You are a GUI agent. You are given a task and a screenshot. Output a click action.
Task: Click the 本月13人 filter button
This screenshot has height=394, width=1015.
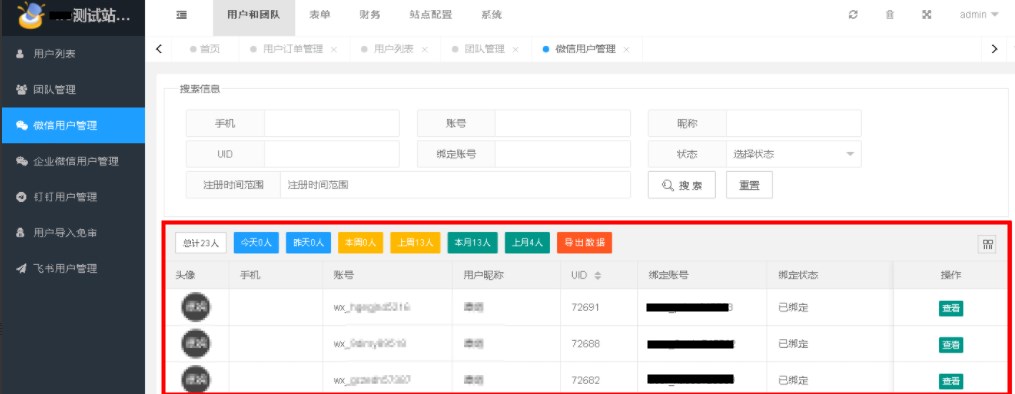(473, 243)
